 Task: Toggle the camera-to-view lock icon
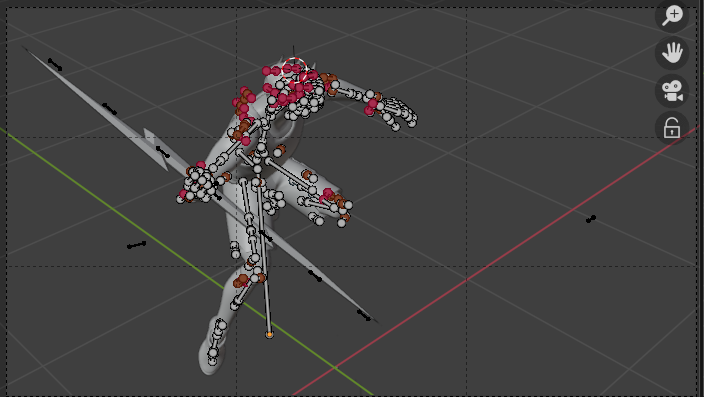(x=672, y=128)
